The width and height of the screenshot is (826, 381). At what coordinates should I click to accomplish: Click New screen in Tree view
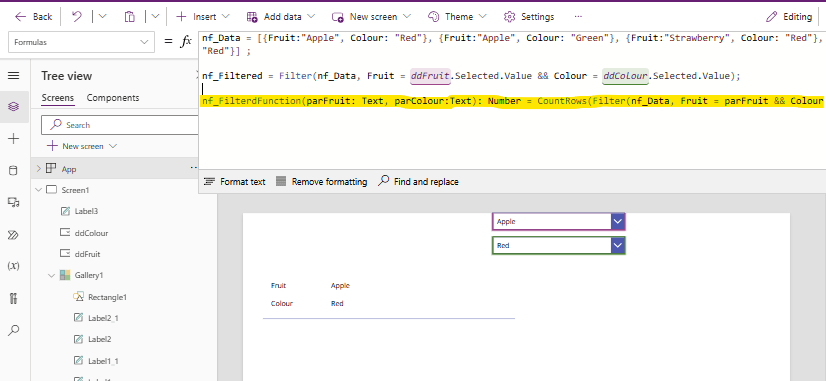click(82, 146)
